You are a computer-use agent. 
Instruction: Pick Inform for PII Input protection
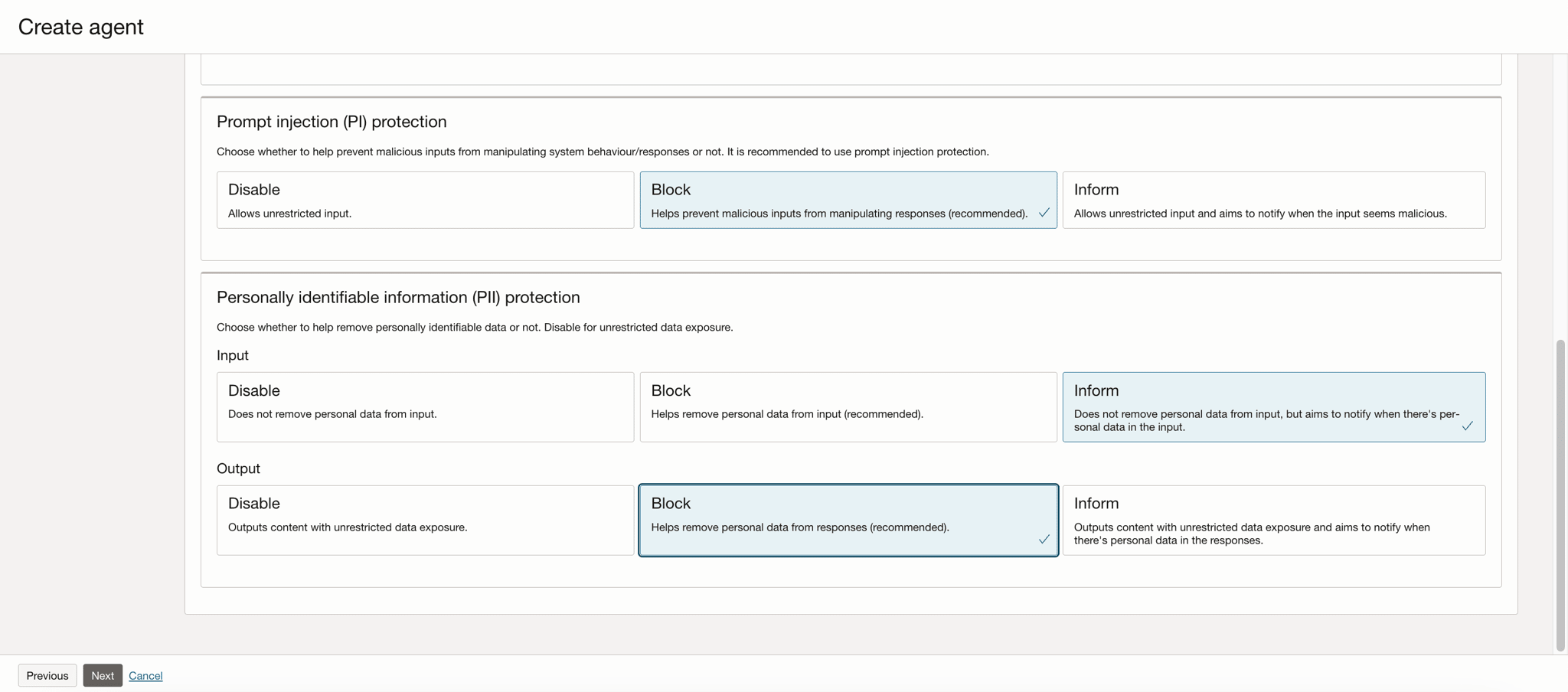click(1273, 406)
